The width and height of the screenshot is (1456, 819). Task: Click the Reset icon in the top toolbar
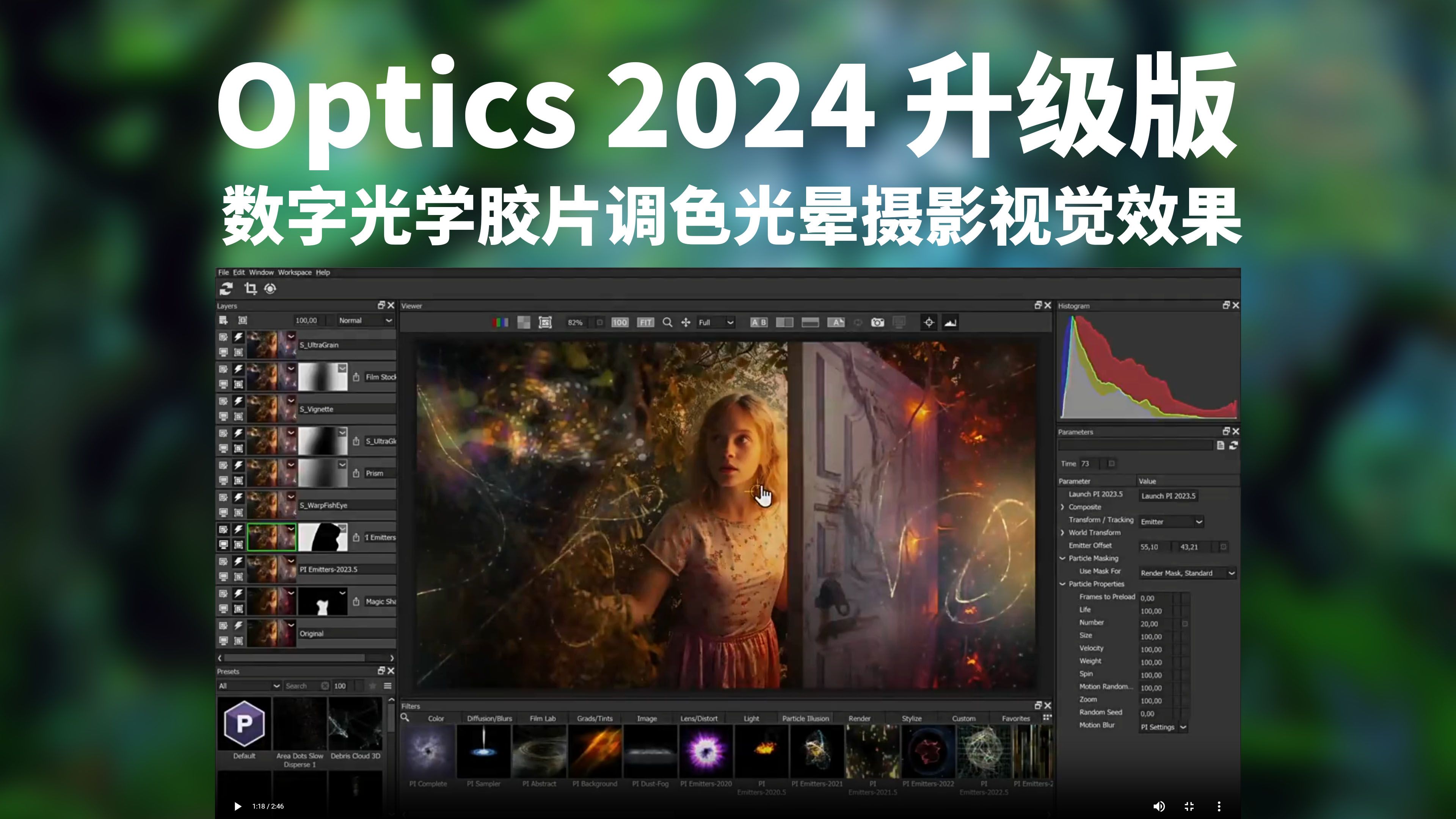[x=226, y=289]
